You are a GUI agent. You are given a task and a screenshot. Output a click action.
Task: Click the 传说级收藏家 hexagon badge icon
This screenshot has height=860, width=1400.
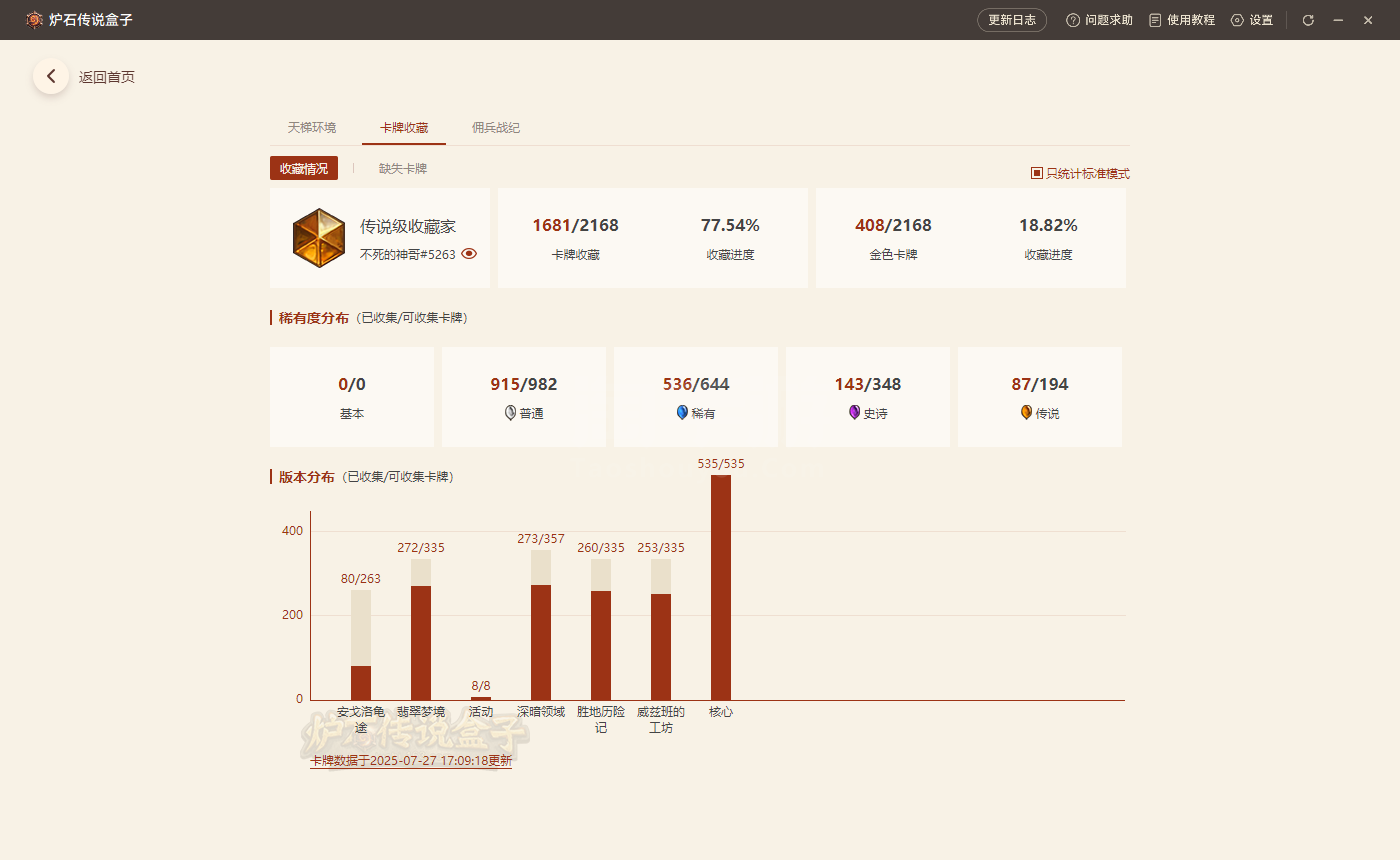pos(319,238)
